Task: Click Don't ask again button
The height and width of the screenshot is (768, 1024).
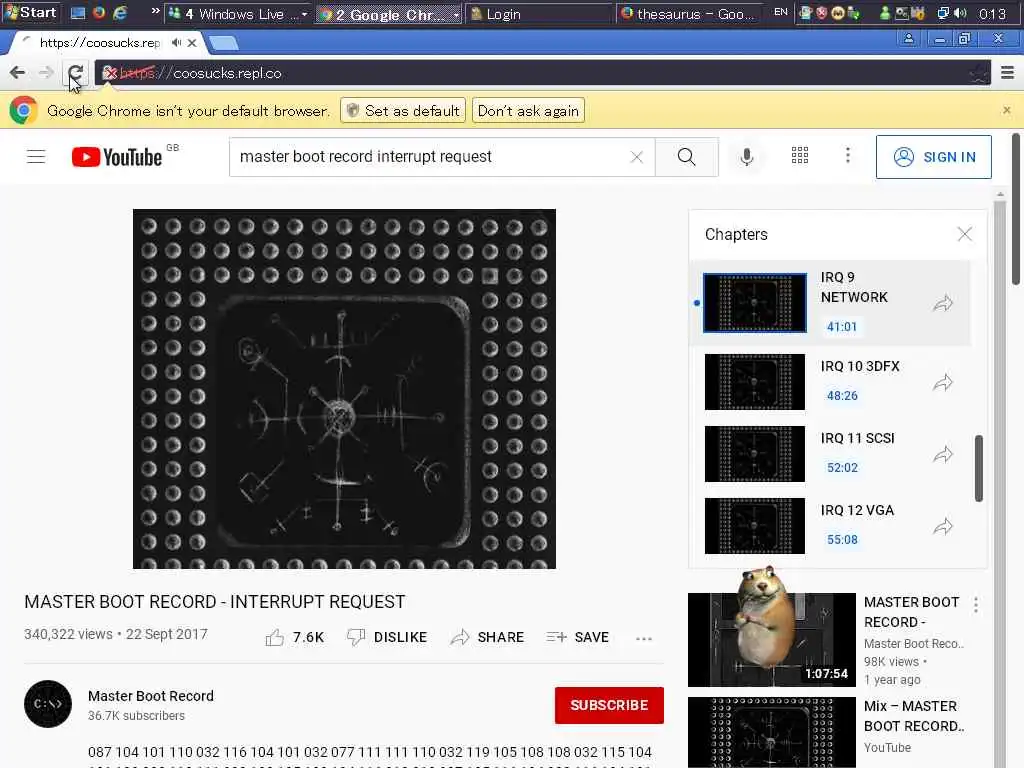Action: pos(528,111)
